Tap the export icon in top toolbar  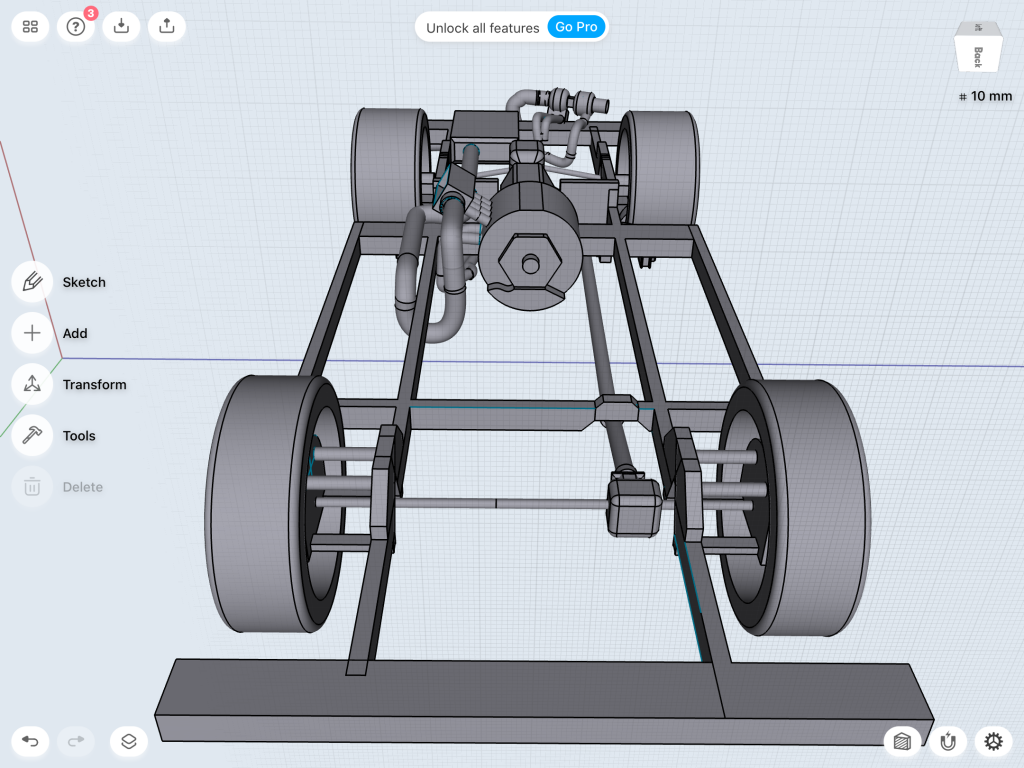point(167,27)
